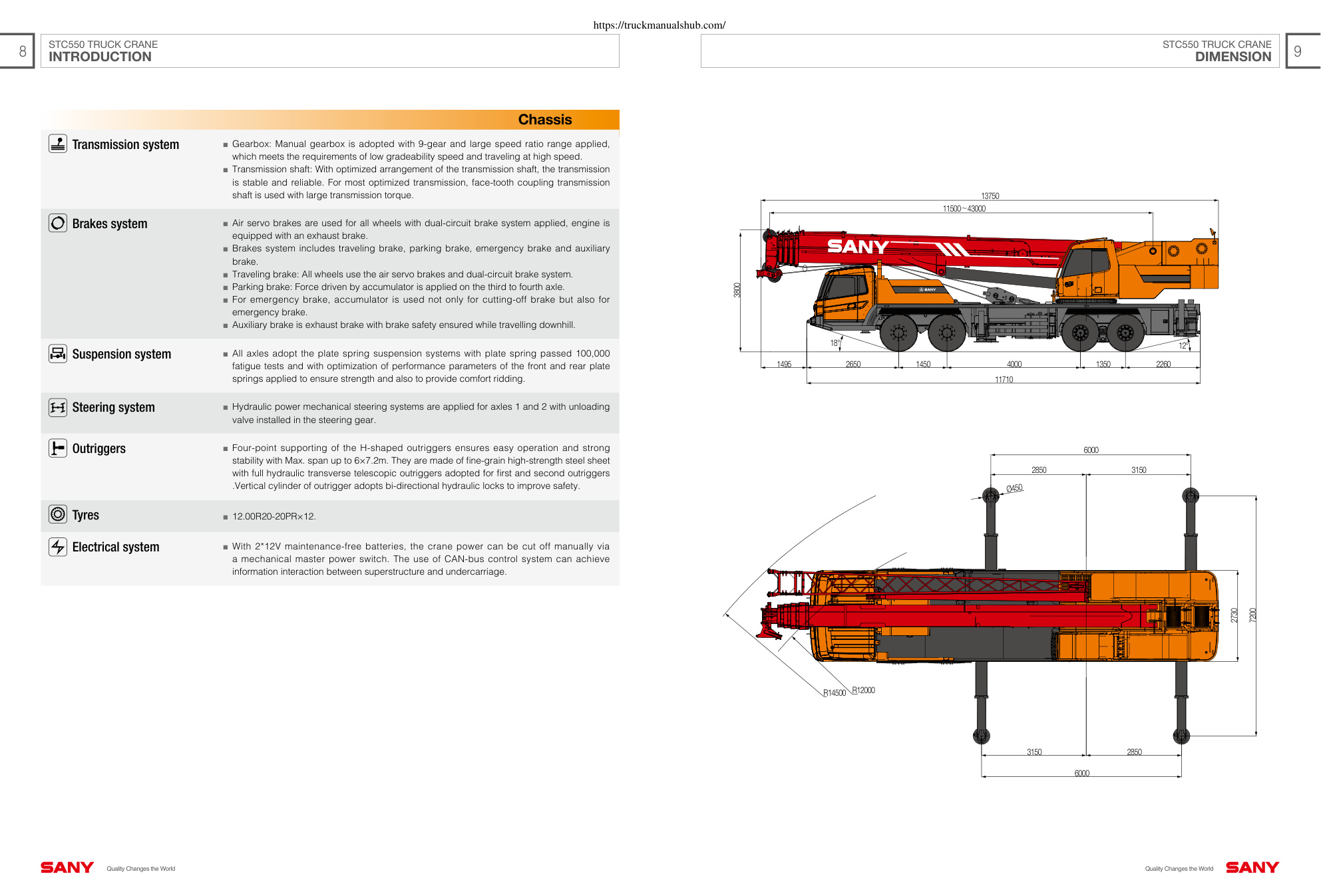Select the Steering system heading

(113, 407)
